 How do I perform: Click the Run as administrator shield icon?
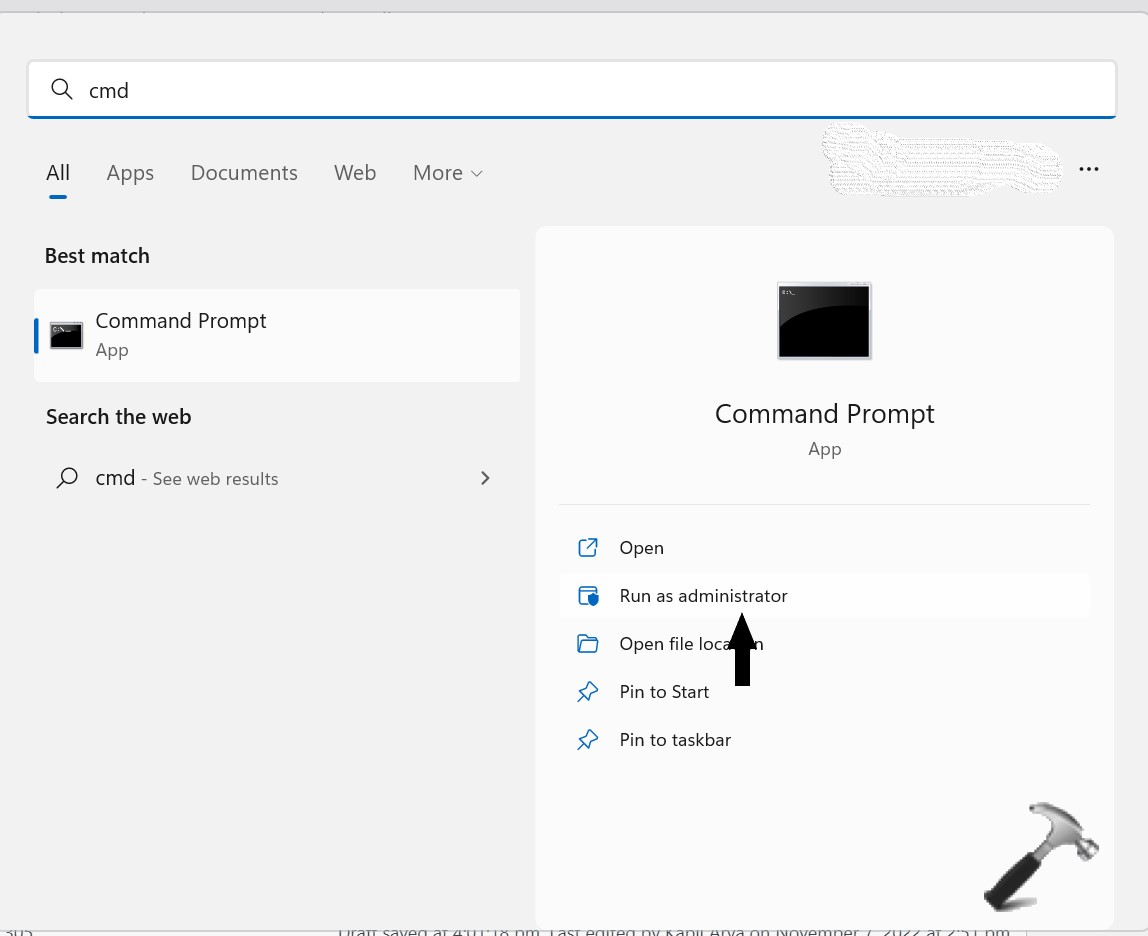pos(588,596)
